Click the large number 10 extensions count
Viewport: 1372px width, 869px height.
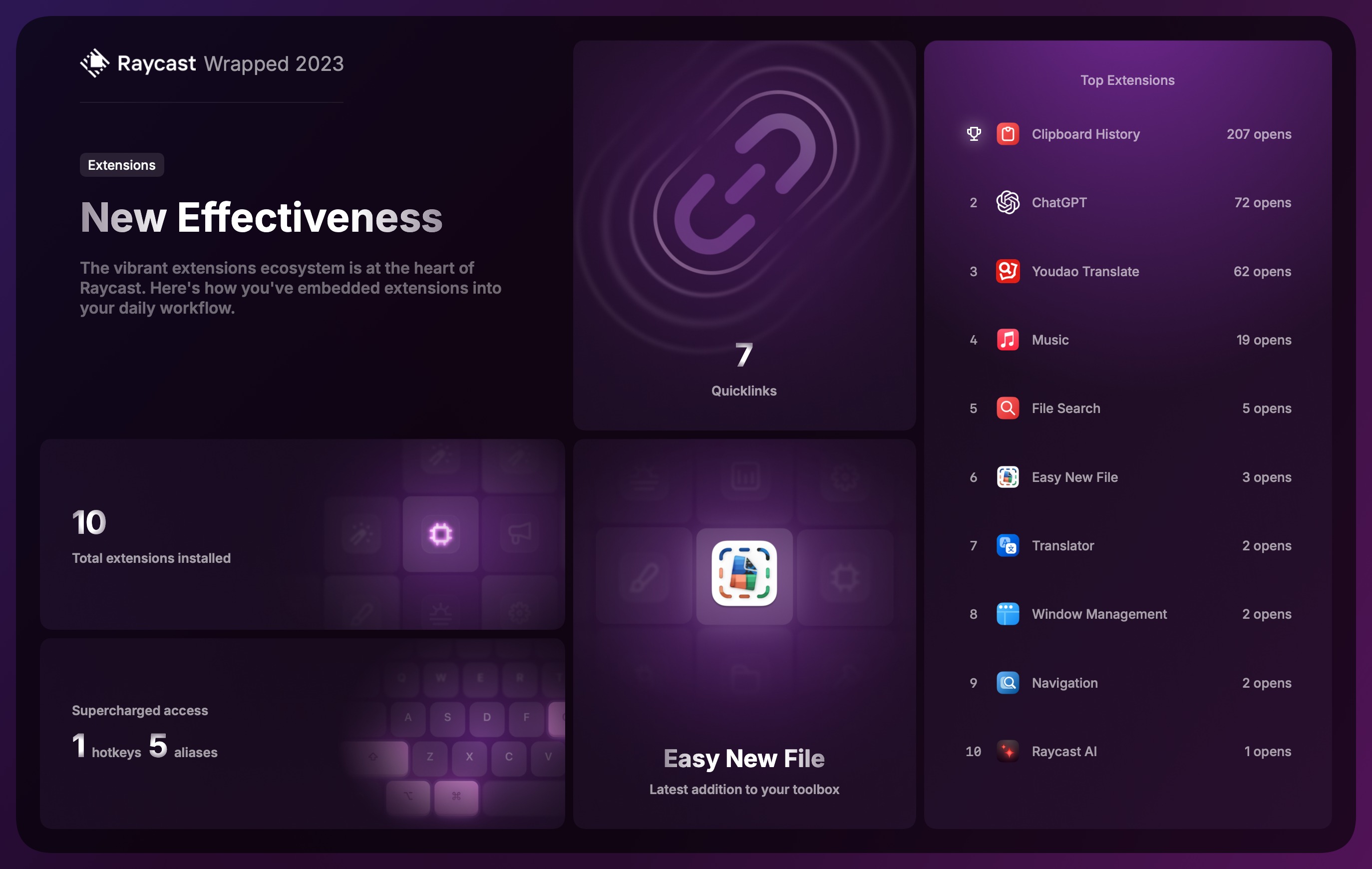89,522
